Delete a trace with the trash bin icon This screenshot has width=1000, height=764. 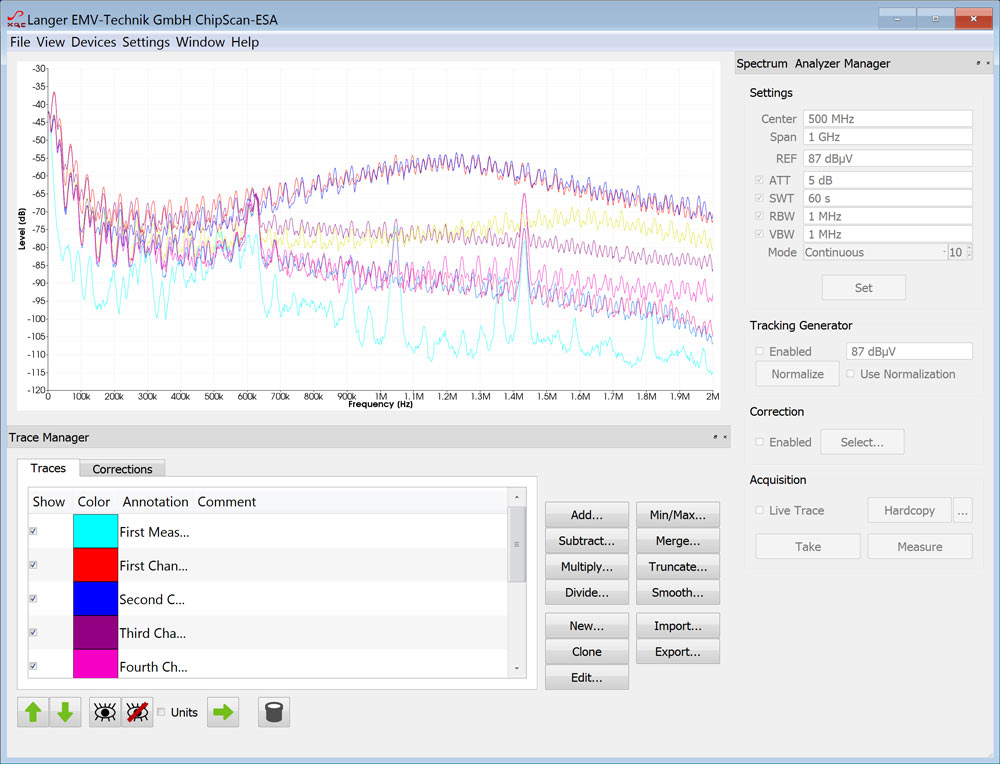point(273,712)
